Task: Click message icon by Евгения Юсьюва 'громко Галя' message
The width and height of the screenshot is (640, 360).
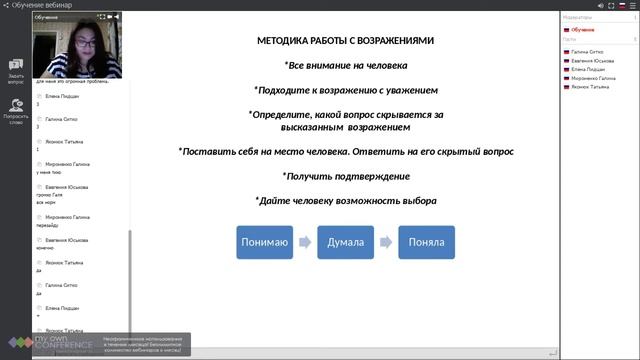Action: tap(40, 187)
